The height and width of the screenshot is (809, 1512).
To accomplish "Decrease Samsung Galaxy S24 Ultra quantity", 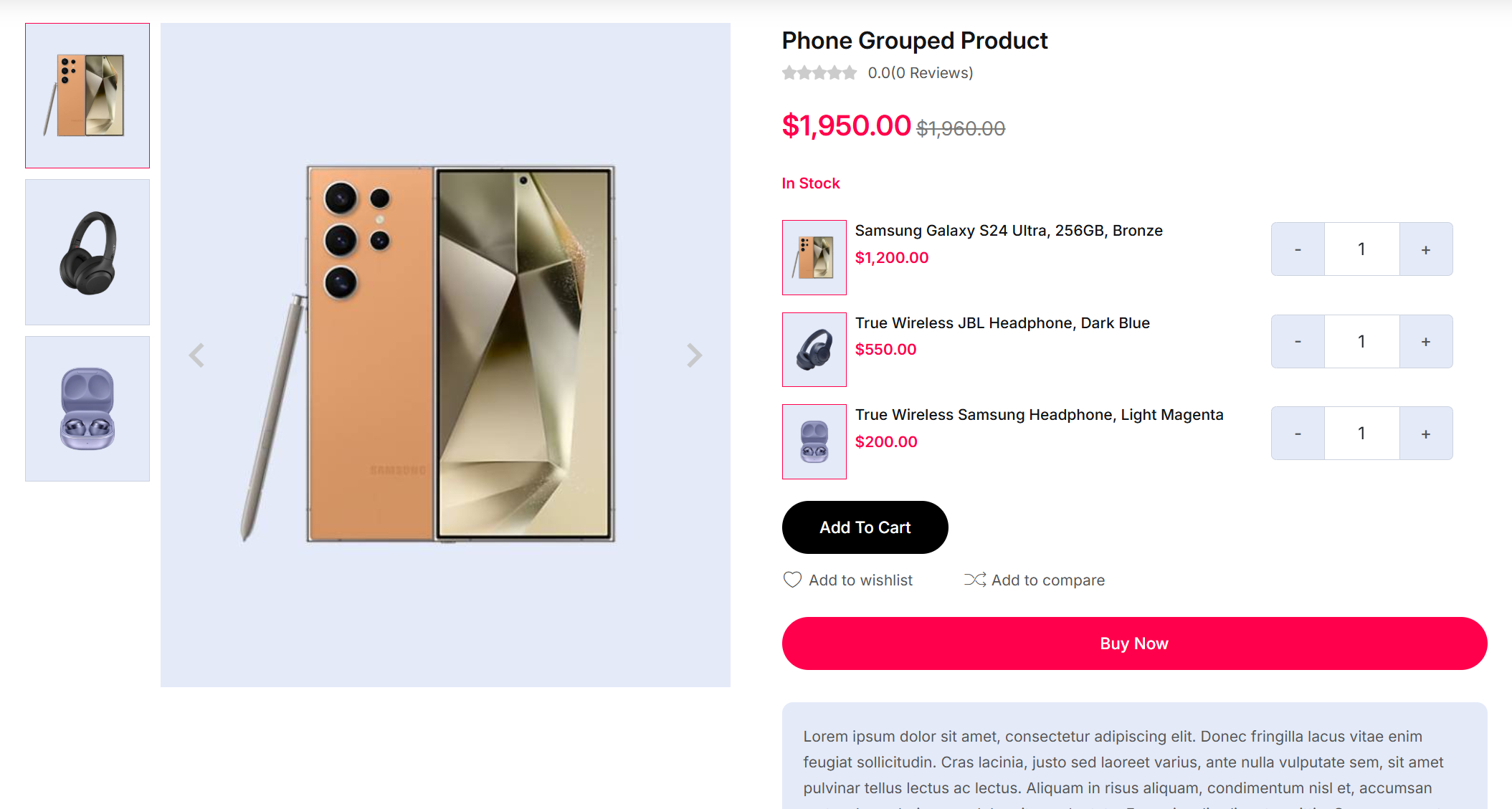I will point(1298,249).
